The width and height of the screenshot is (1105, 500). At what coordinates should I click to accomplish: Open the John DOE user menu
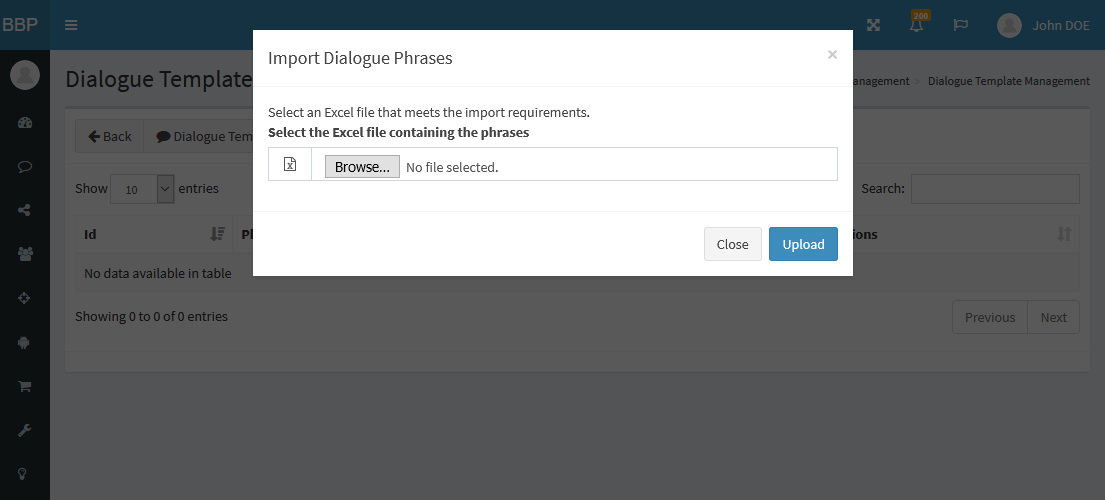1044,25
